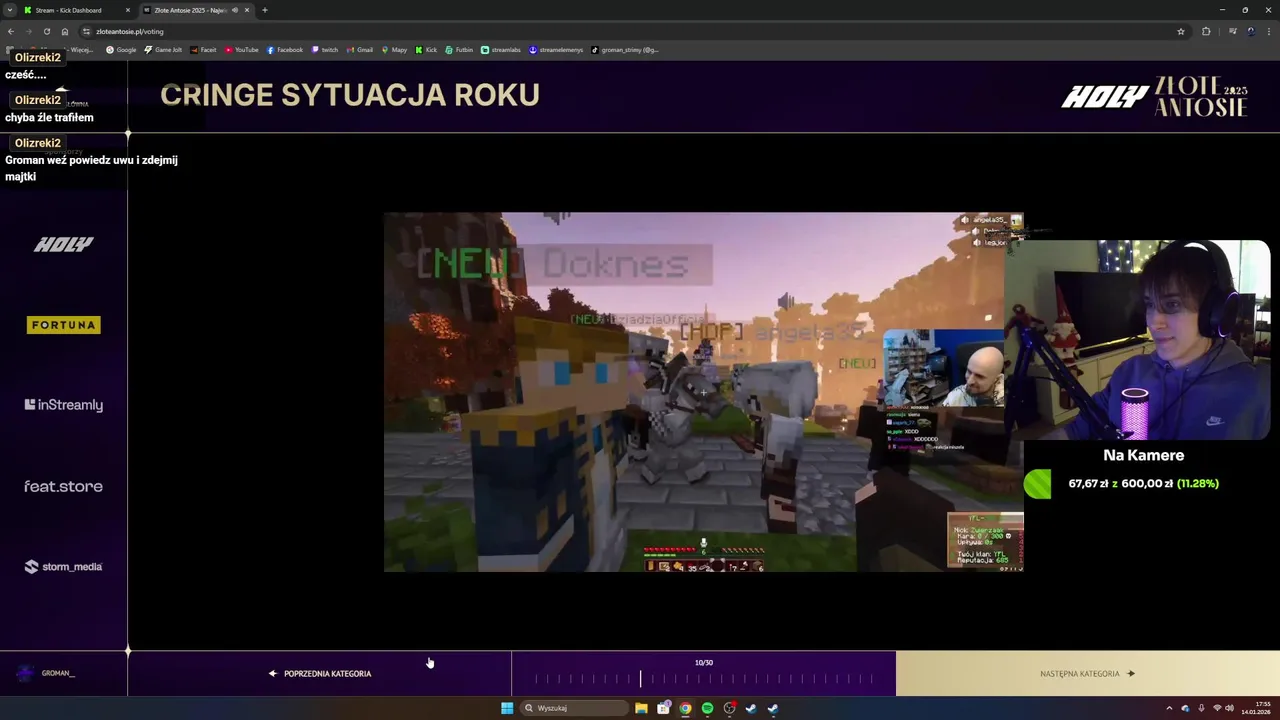Open File Explorer from taskbar
Screen dimensions: 1280x720
click(641, 708)
